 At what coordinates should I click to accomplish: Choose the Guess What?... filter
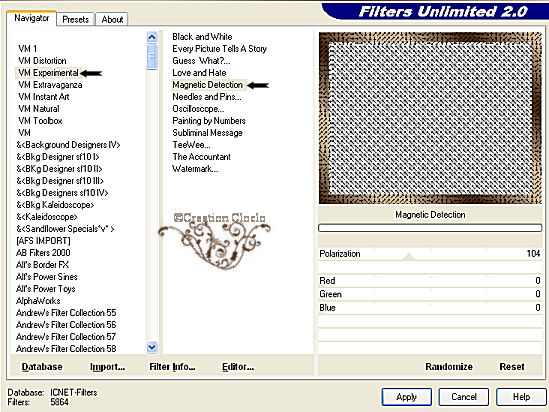201,61
